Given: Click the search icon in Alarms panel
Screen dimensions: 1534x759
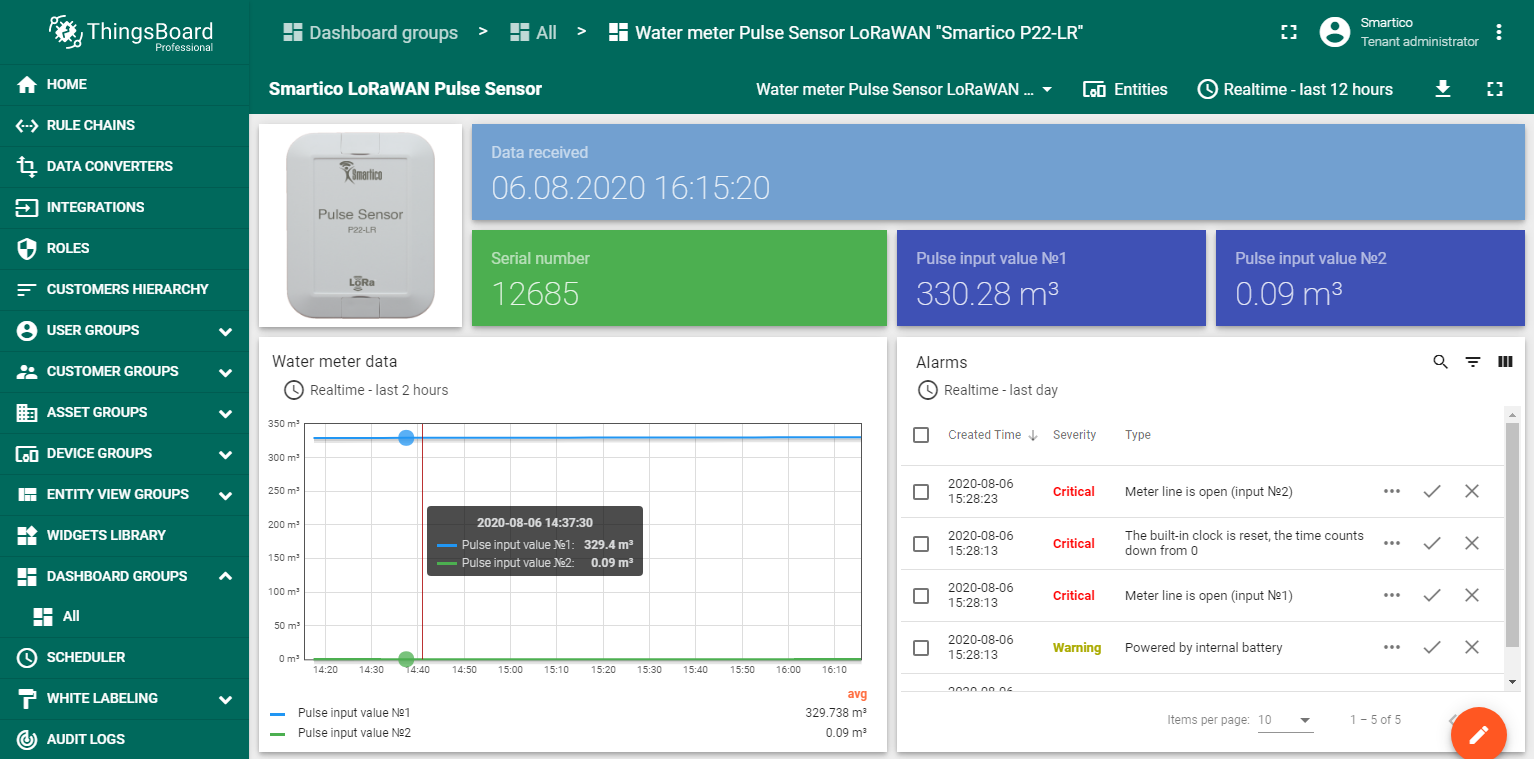Looking at the screenshot, I should (x=1440, y=362).
